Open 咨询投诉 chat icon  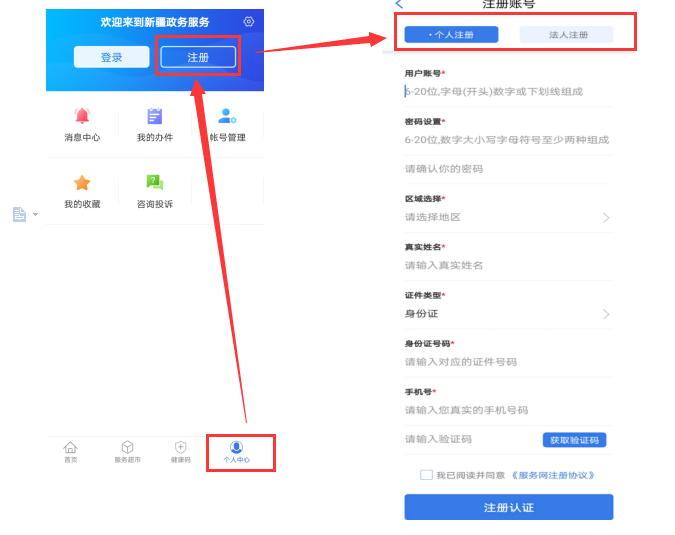(155, 182)
